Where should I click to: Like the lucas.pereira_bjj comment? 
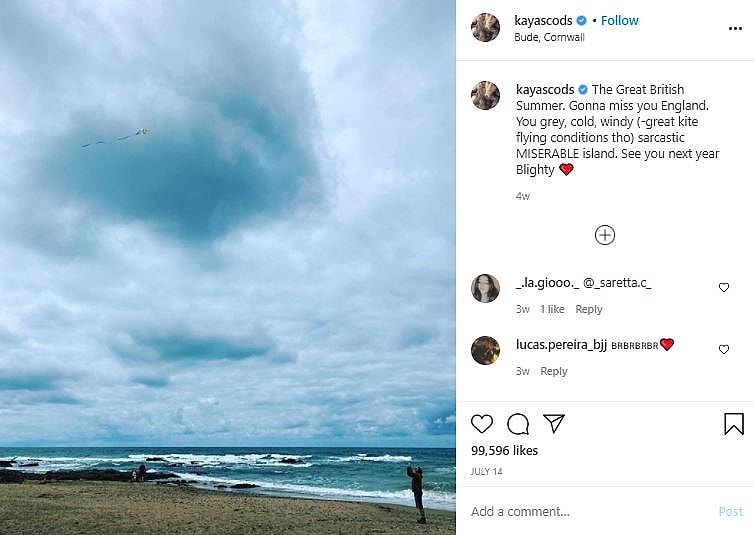(x=724, y=350)
